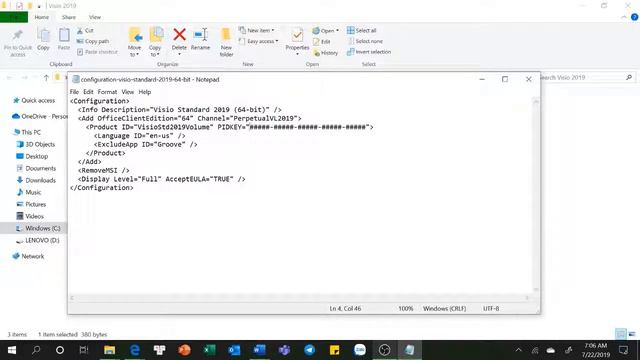This screenshot has width=640, height=360.
Task: Click Ln 4, Col 46 status text
Action: click(x=345, y=309)
